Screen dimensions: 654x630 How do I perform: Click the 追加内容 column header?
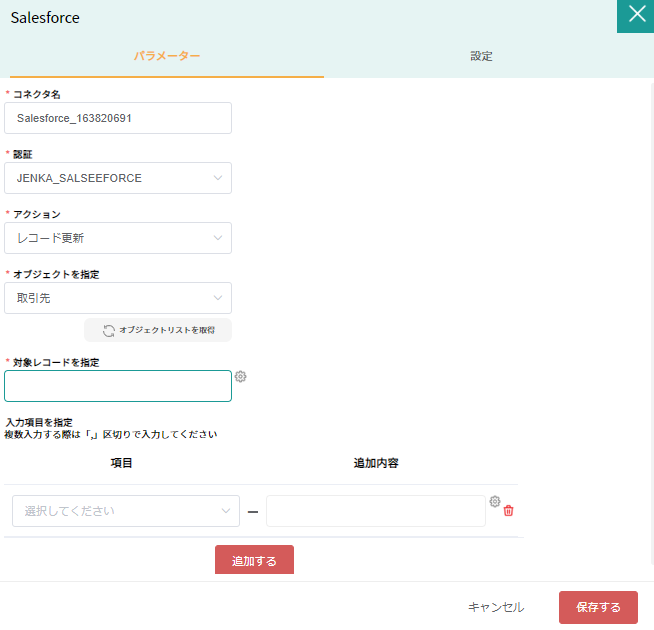376,463
